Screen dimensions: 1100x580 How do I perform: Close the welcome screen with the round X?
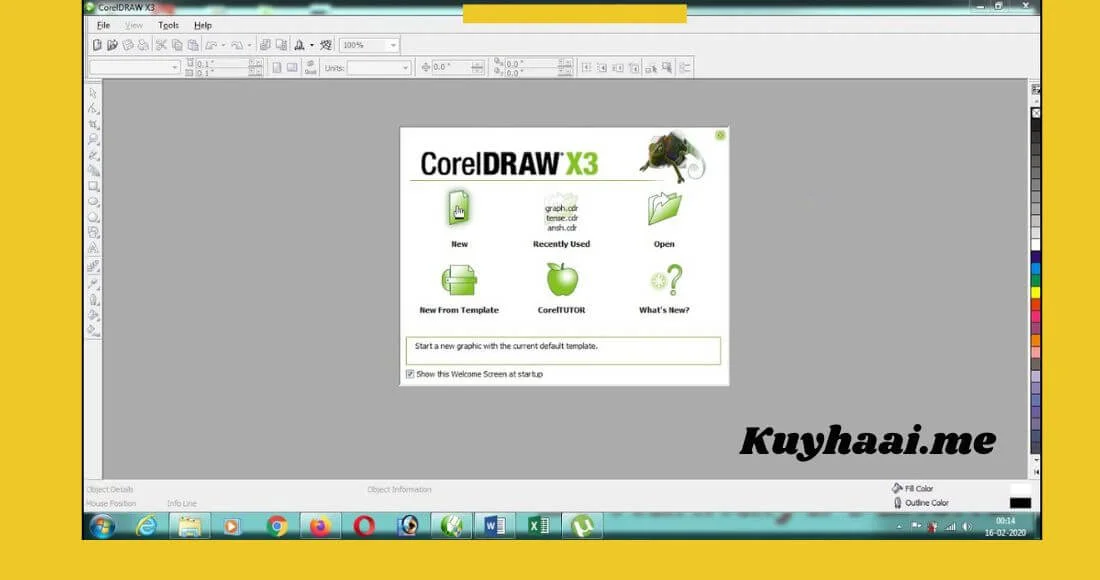coord(720,135)
